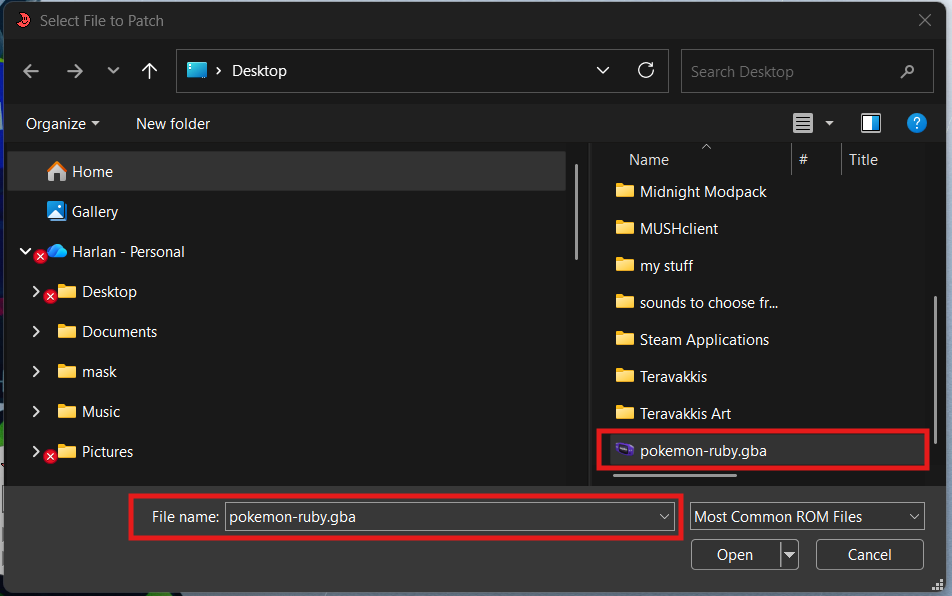Select the Steam Applications folder
The height and width of the screenshot is (596, 952).
[x=704, y=340]
